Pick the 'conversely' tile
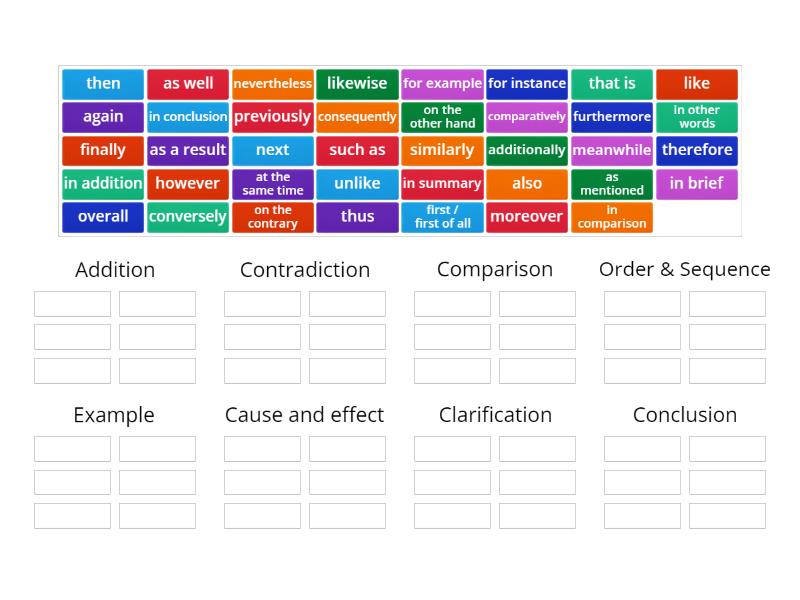Viewport: 800px width, 600px height. 188,217
